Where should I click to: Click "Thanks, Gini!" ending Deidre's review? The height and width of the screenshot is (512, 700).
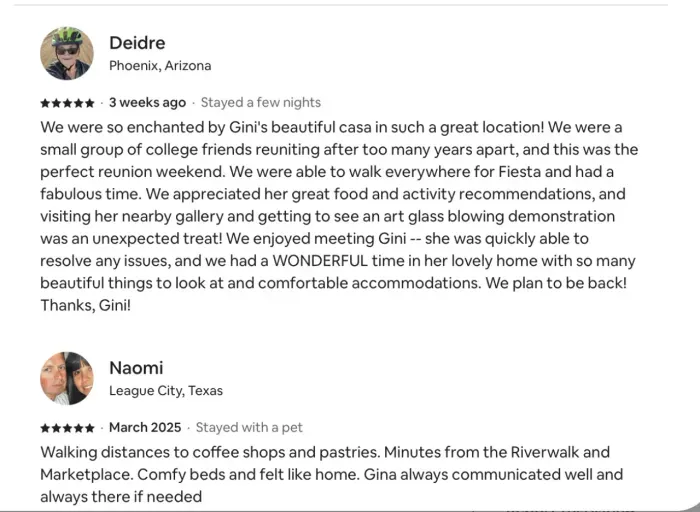(x=85, y=305)
